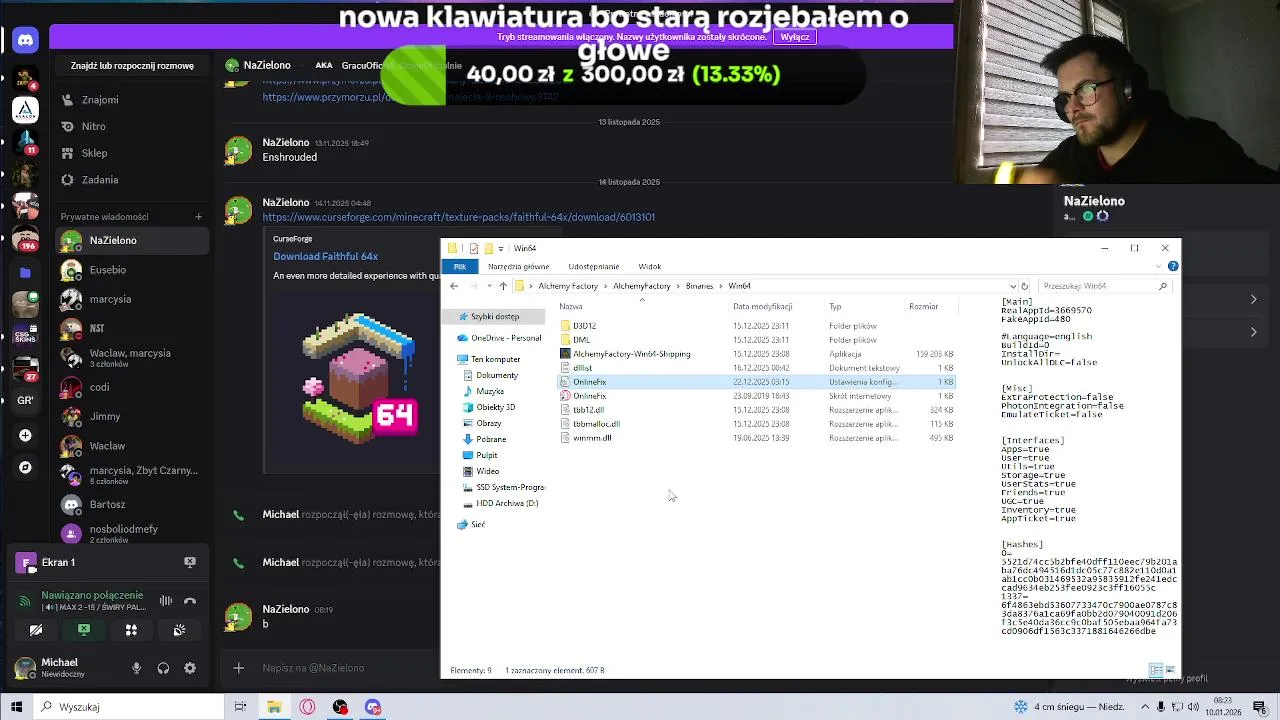Open Windows Start menu

point(16,707)
